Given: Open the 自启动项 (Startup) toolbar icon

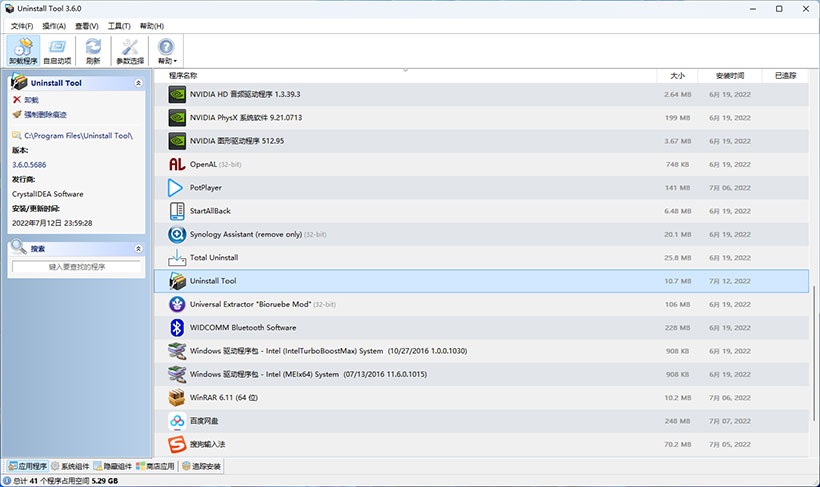Looking at the screenshot, I should (x=57, y=50).
